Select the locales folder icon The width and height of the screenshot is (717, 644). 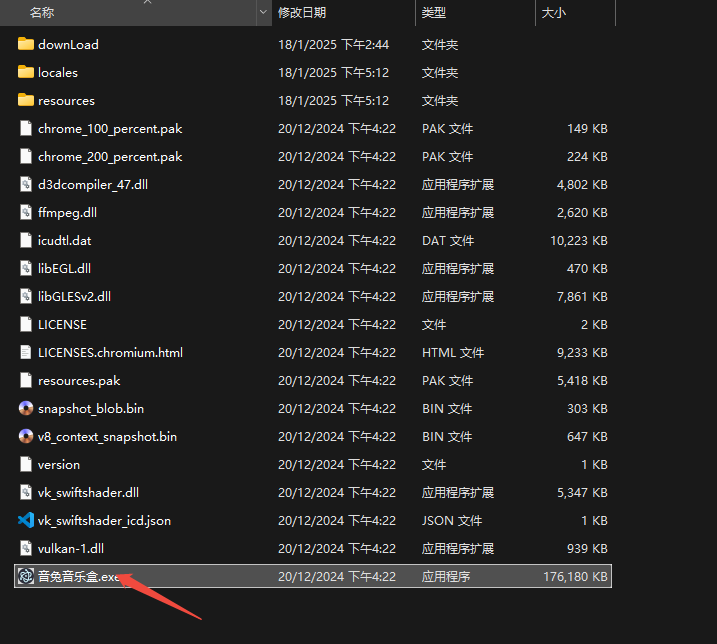[x=26, y=72]
